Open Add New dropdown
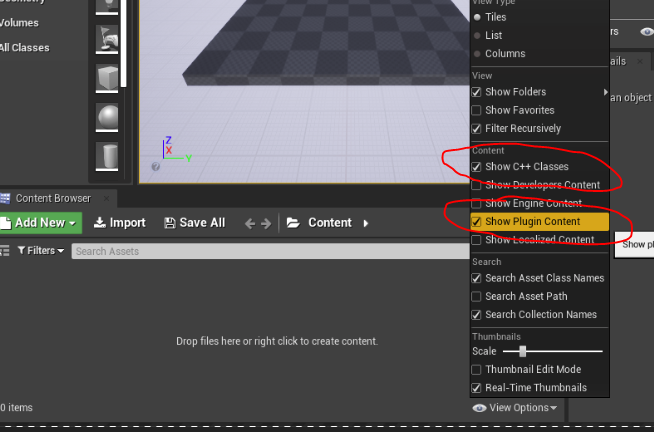Screen dimensions: 654x432 (40, 223)
